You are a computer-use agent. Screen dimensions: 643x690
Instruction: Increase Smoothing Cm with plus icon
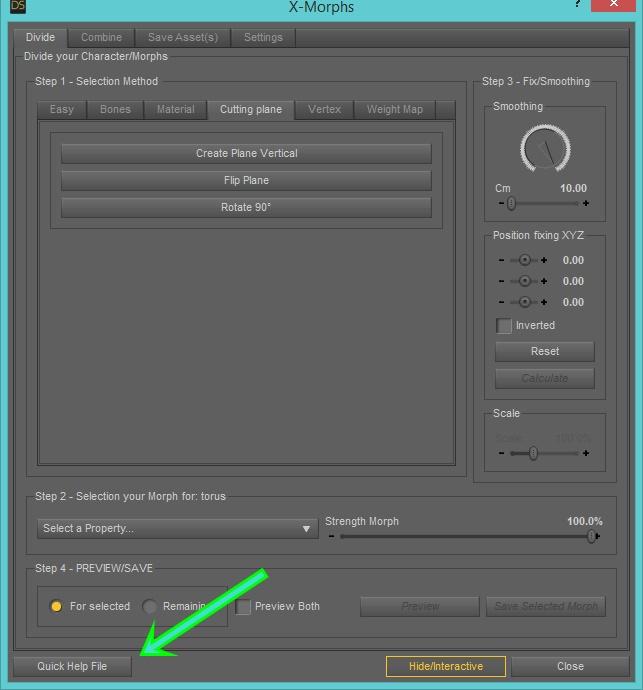point(586,203)
